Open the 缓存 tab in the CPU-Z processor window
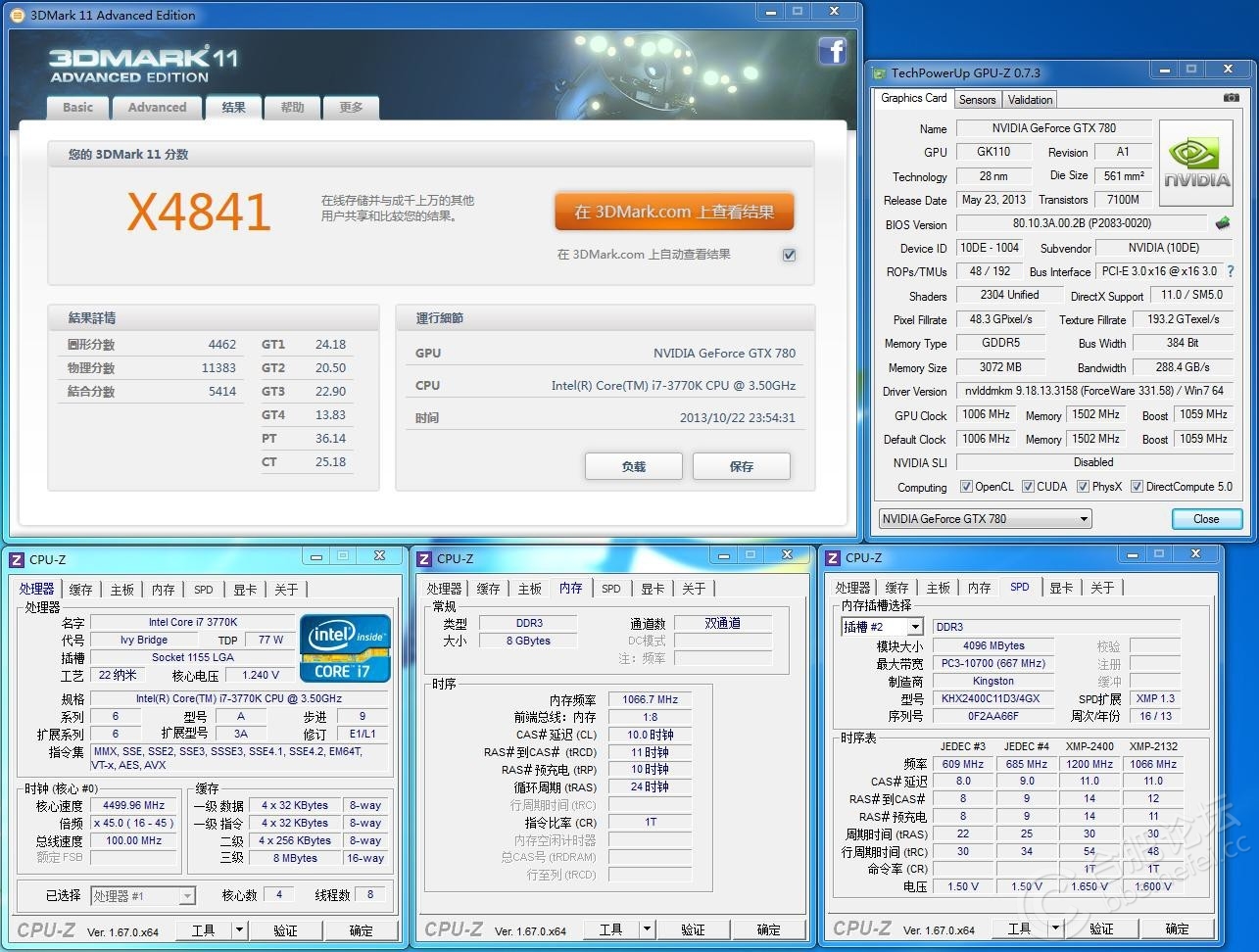Image resolution: width=1259 pixels, height=952 pixels. pos(80,590)
